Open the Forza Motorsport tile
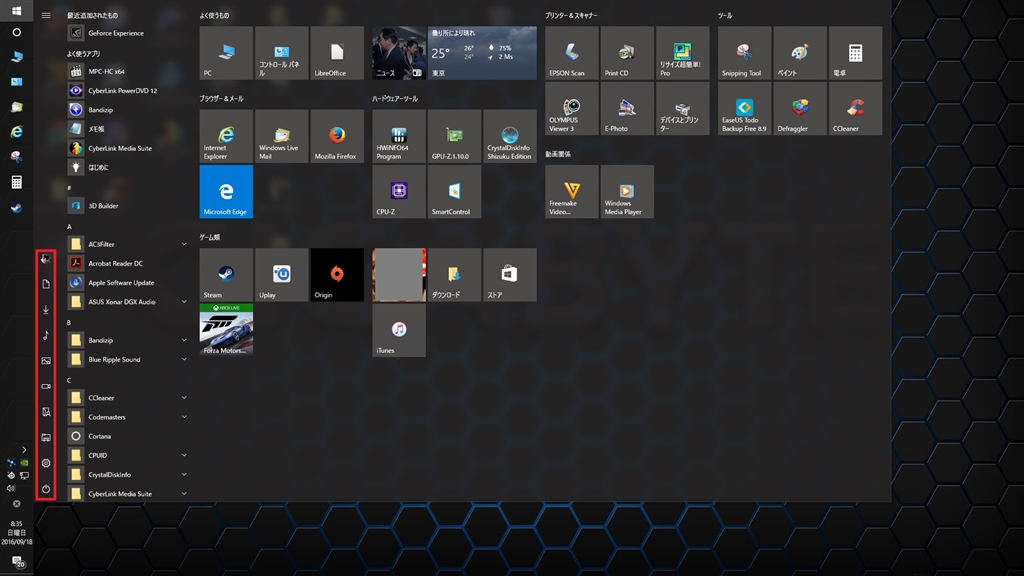1024x576 pixels. pyautogui.click(x=226, y=330)
